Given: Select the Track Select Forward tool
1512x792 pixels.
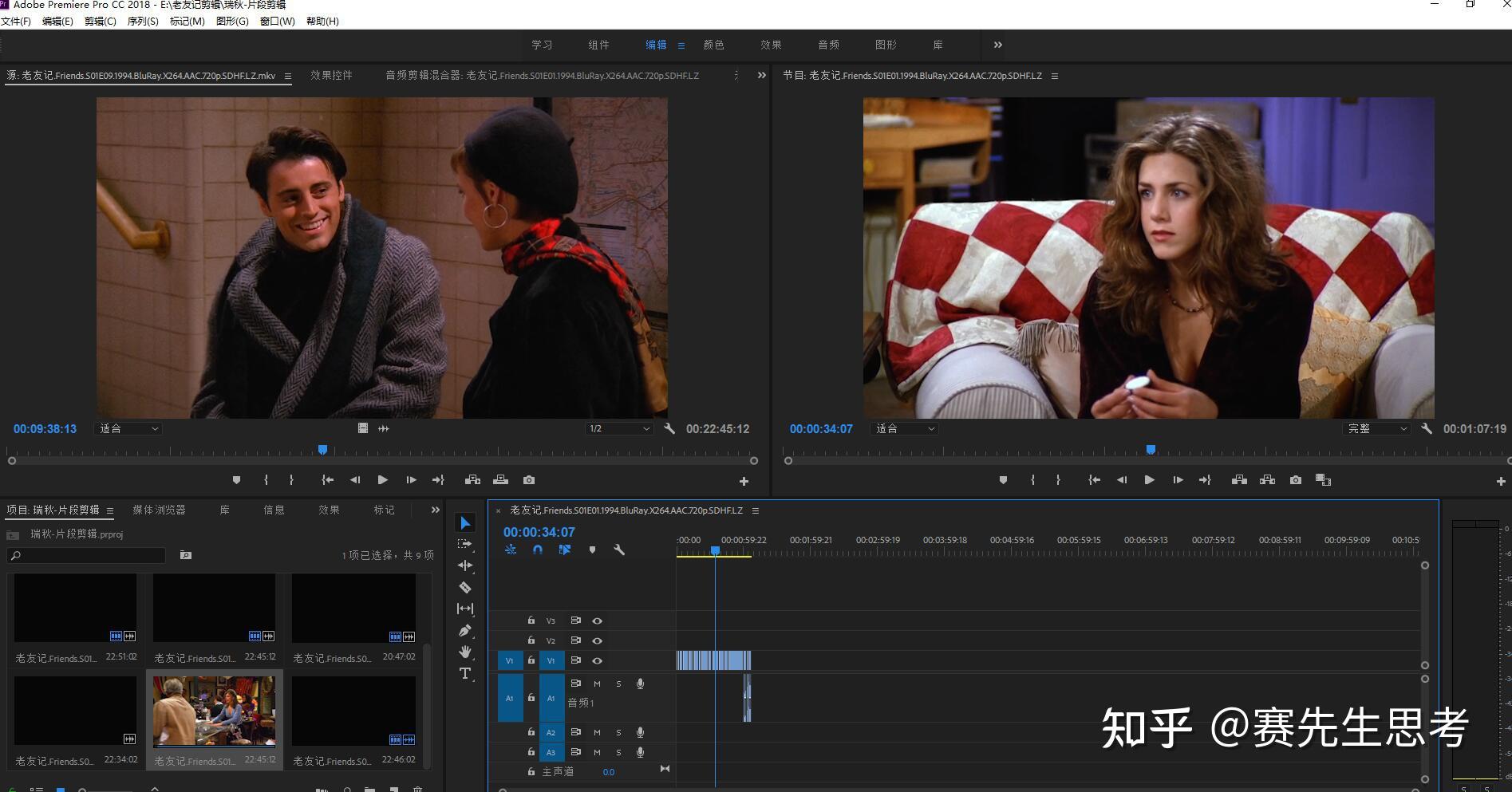Looking at the screenshot, I should (465, 544).
